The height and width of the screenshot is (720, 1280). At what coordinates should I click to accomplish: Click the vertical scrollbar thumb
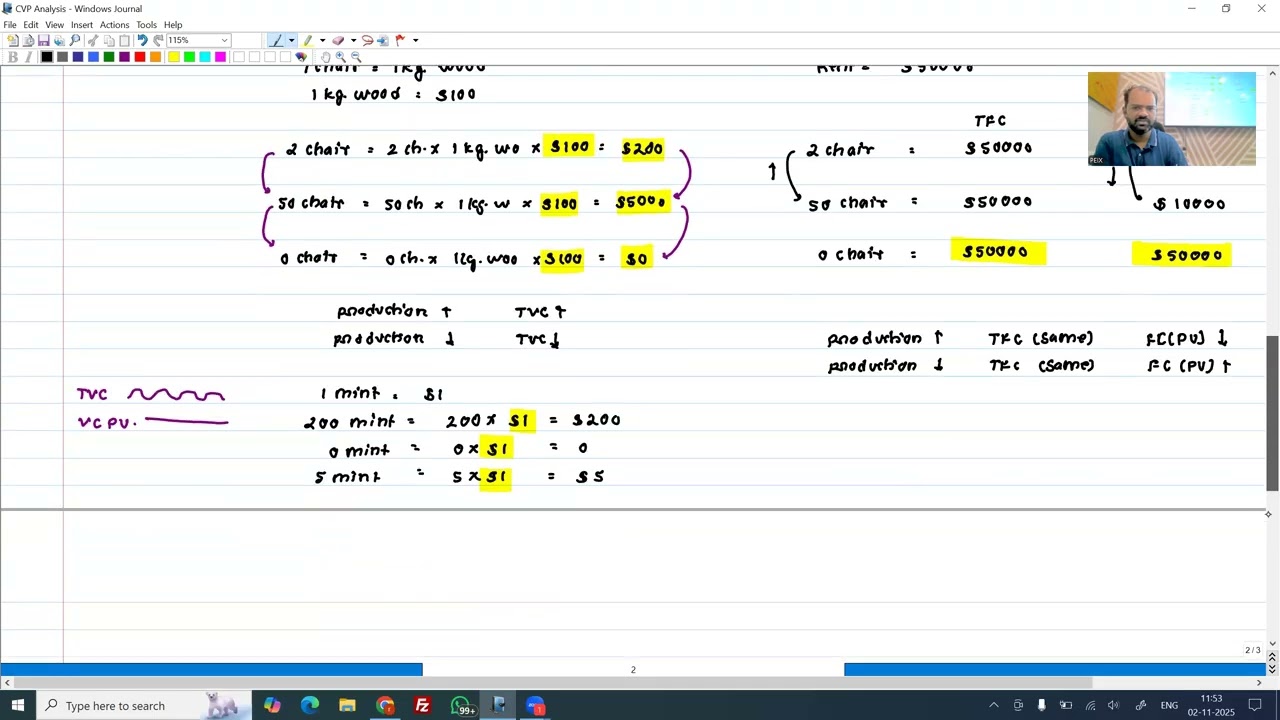click(x=1272, y=414)
